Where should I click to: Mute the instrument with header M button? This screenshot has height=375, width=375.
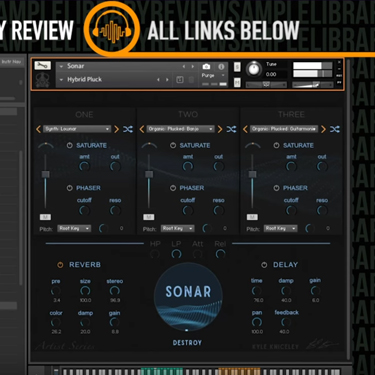pyautogui.click(x=237, y=82)
